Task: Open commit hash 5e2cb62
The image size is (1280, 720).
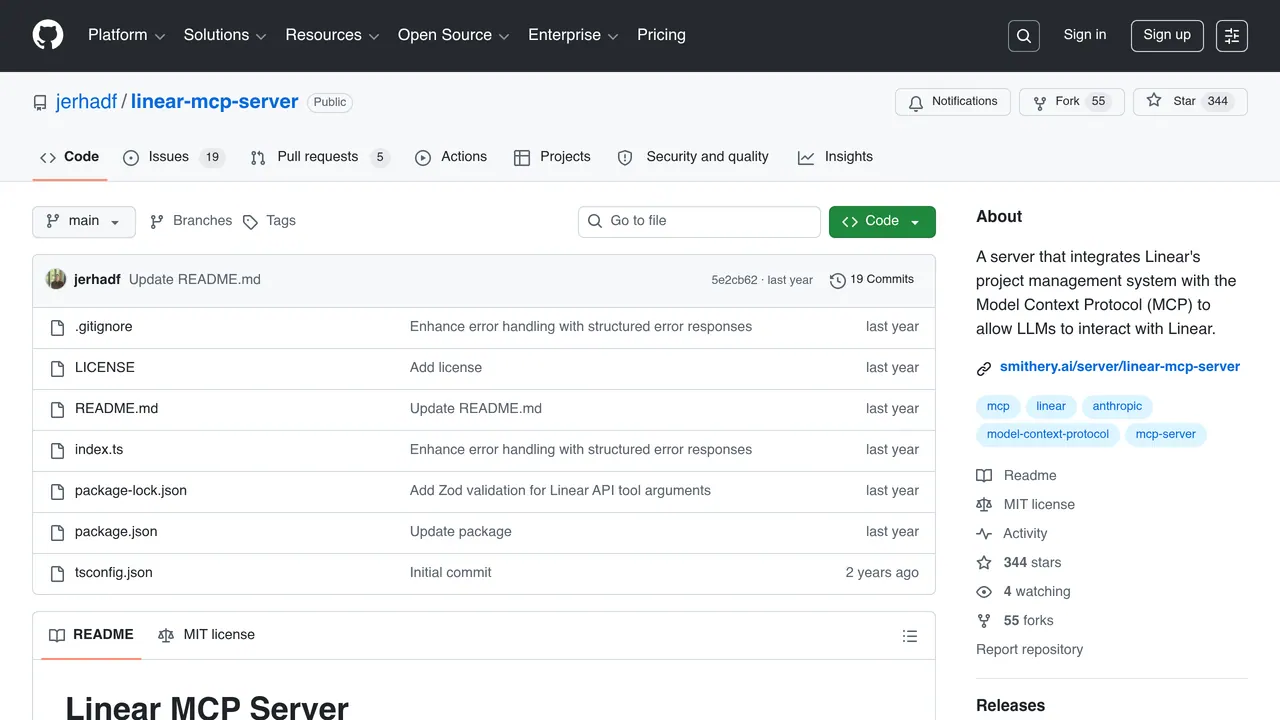Action: [x=734, y=281]
